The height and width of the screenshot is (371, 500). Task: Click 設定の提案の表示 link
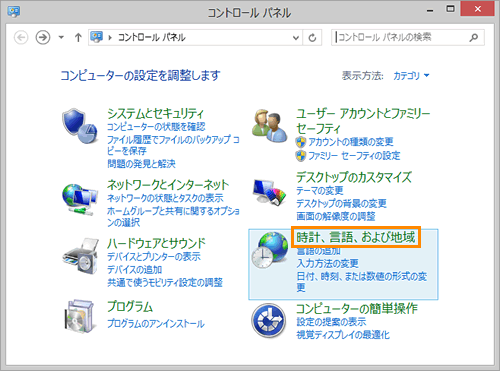pyautogui.click(x=331, y=322)
